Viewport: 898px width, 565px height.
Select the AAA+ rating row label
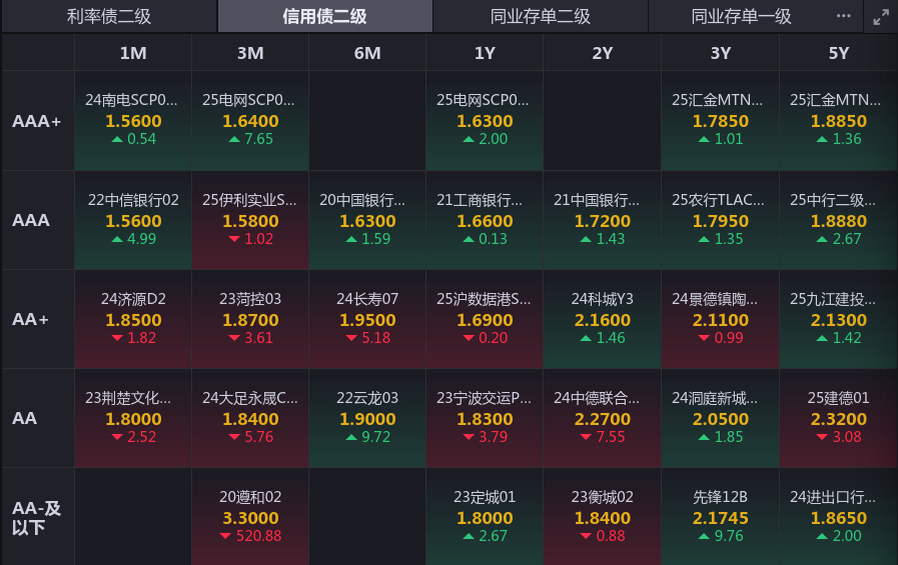click(x=38, y=121)
